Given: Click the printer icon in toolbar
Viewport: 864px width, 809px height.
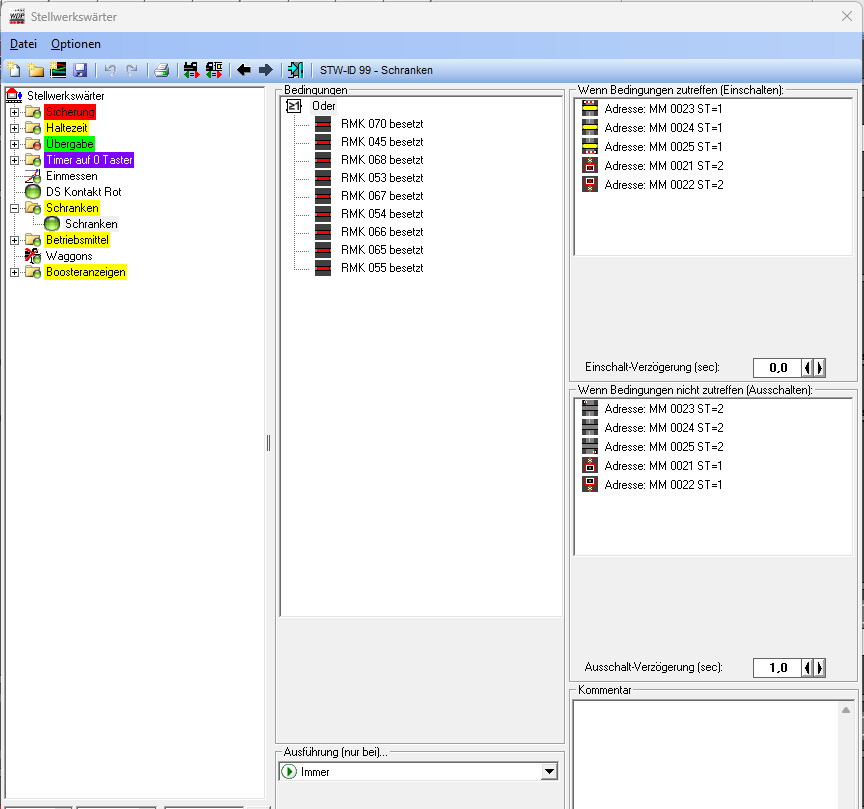Looking at the screenshot, I should click(x=161, y=70).
